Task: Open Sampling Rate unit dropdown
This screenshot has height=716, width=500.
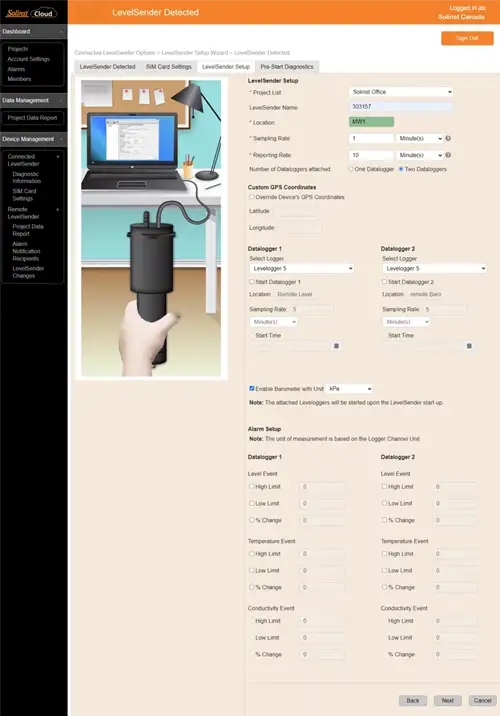Action: tap(419, 138)
